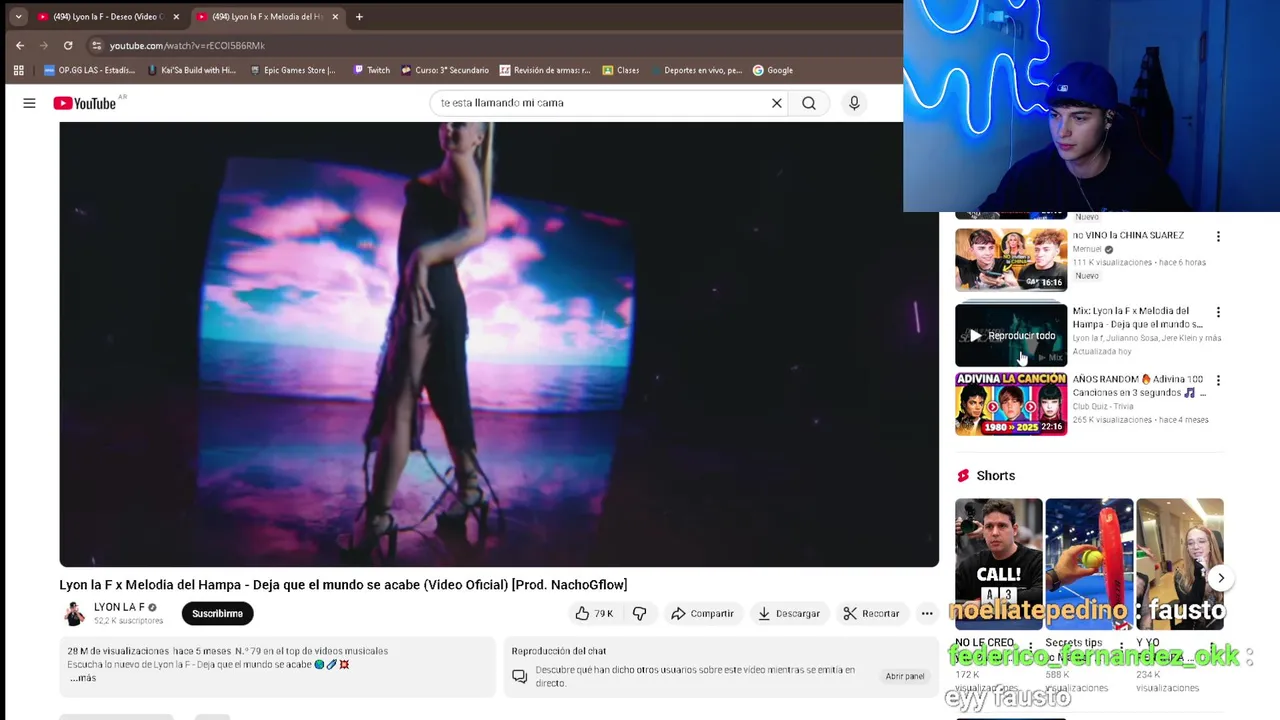Click the video title text
The image size is (1280, 720).
coord(343,585)
